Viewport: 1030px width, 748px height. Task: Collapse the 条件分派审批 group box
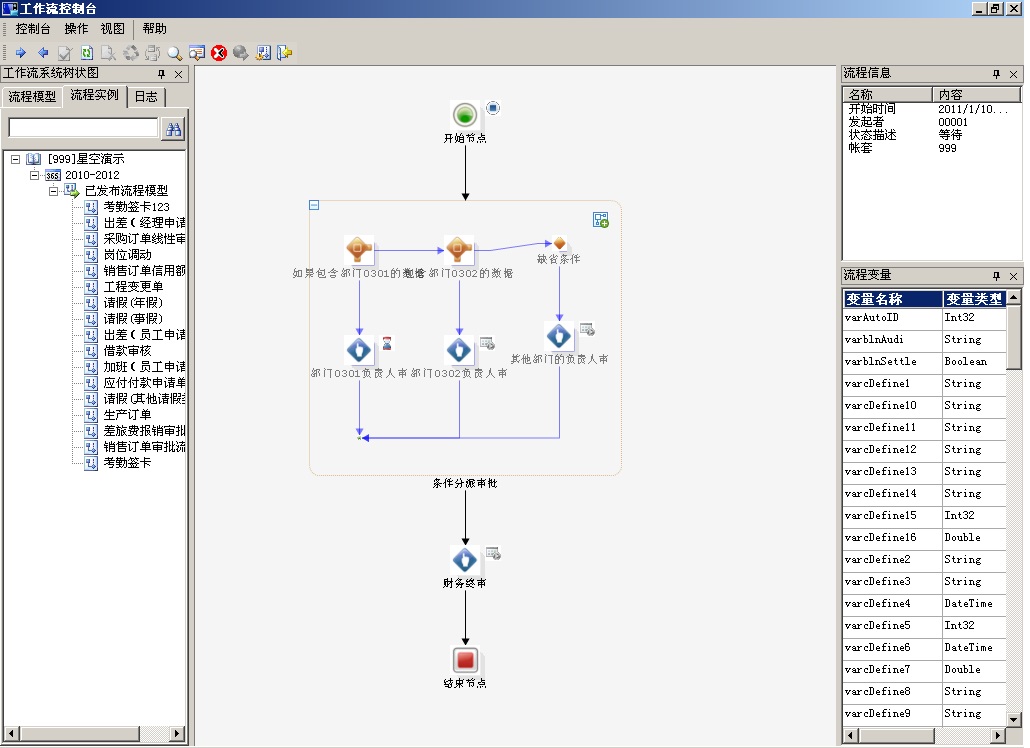314,205
